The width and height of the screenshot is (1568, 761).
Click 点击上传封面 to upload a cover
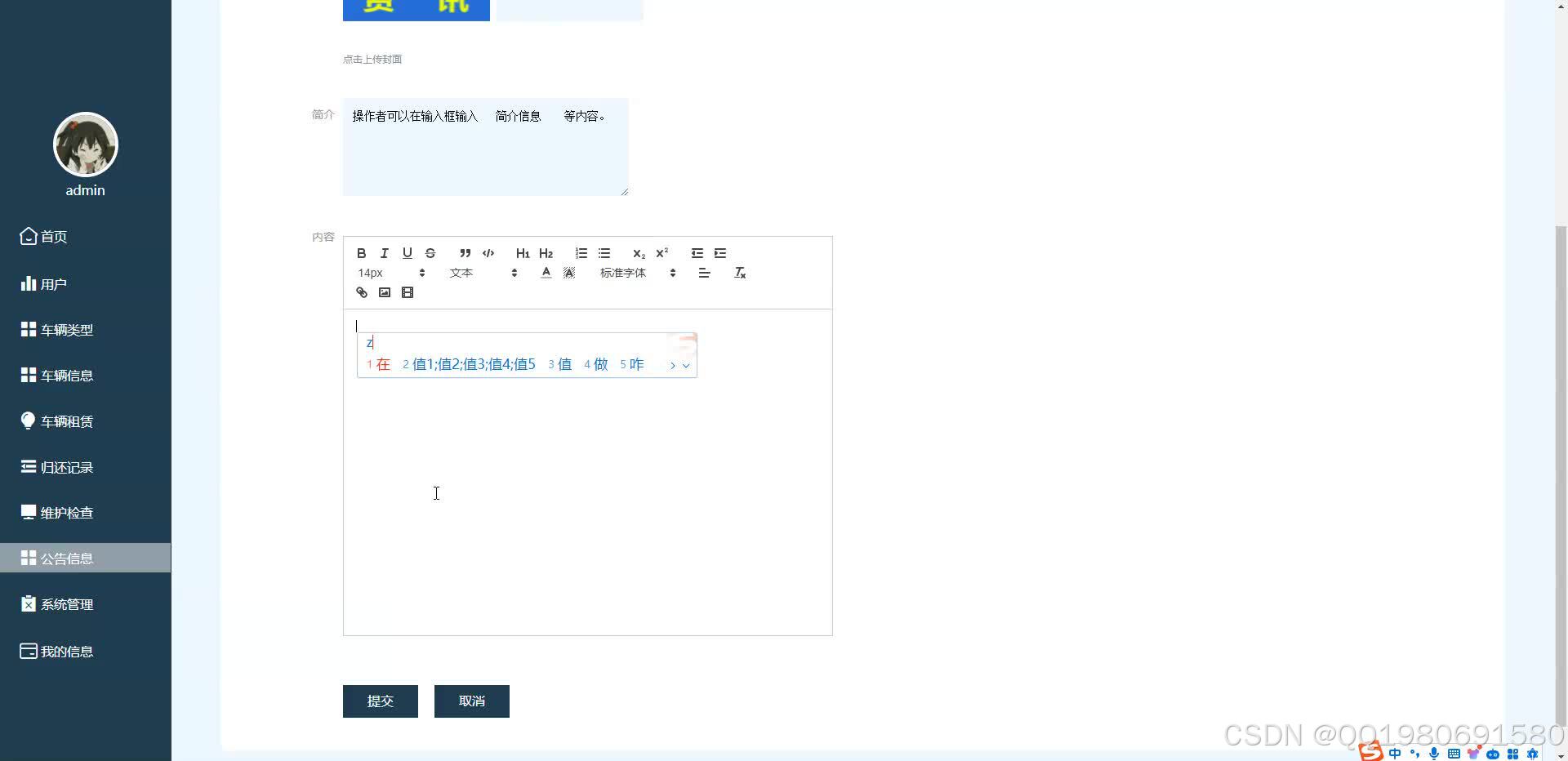click(372, 59)
